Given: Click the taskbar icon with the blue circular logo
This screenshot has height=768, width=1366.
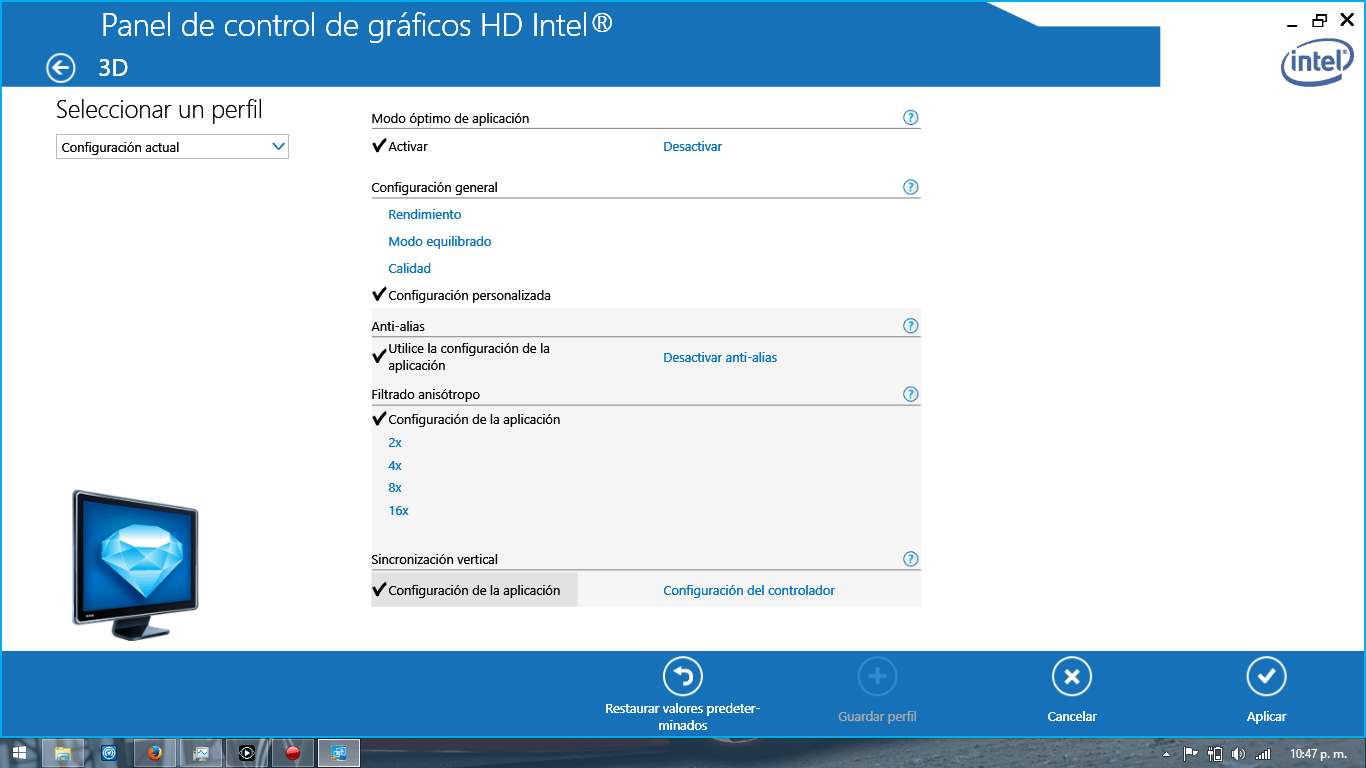Looking at the screenshot, I should coord(109,753).
